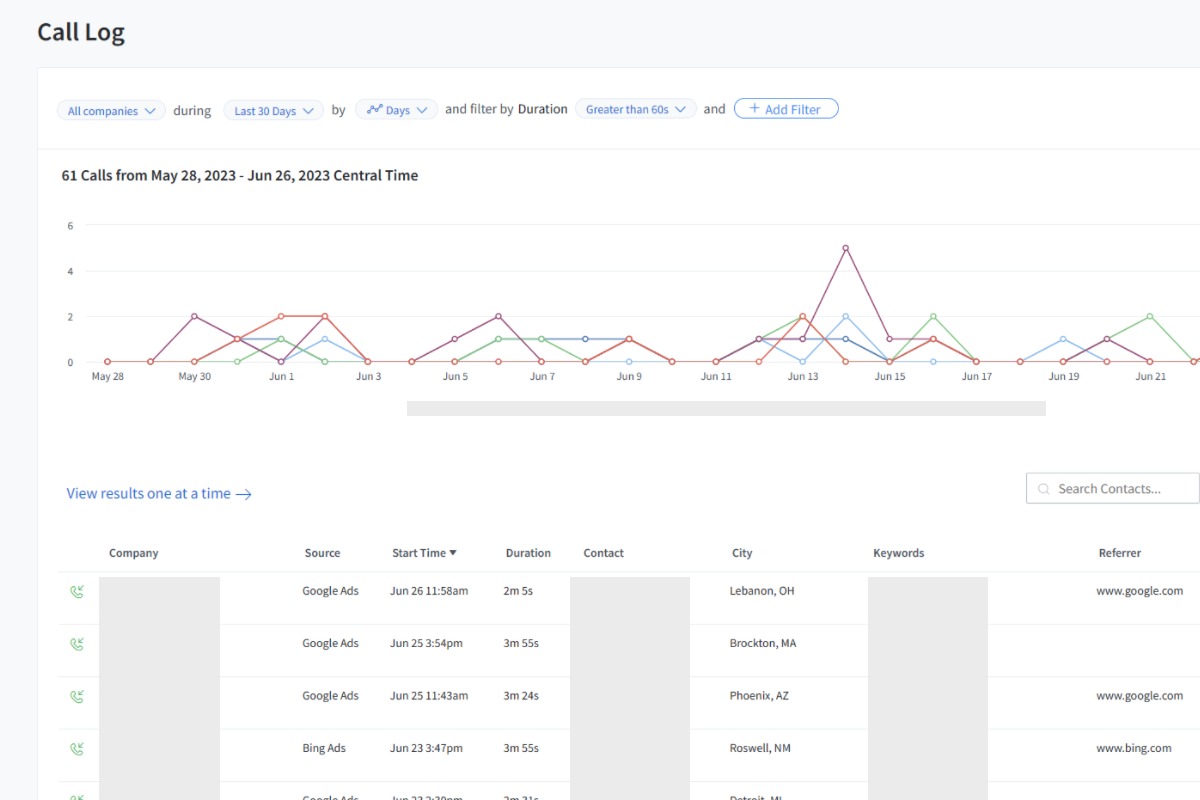Click the Phoenix, AZ city cell

coord(759,696)
